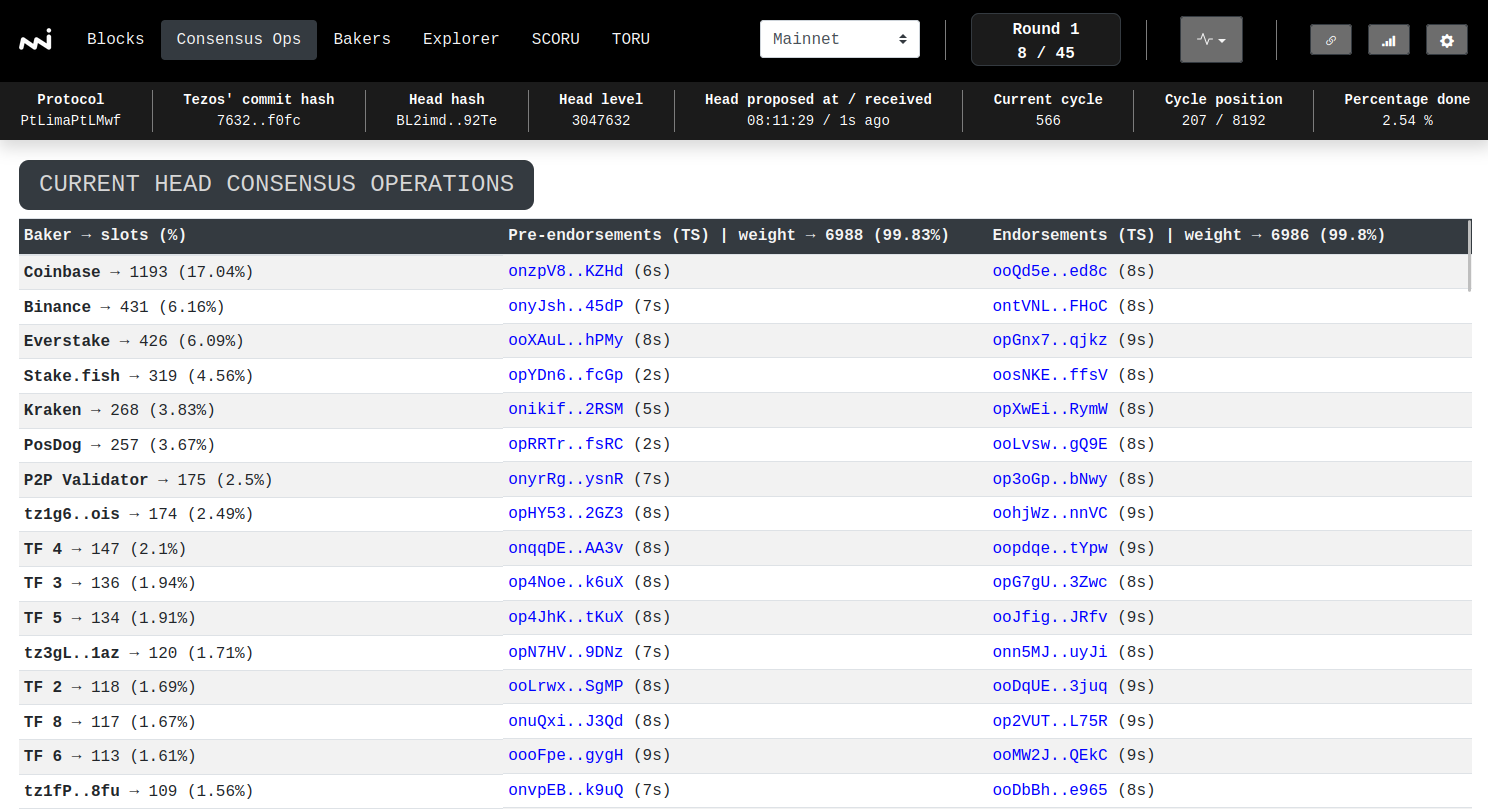1488x809 pixels.
Task: Open the settings gear icon
Action: click(1446, 40)
